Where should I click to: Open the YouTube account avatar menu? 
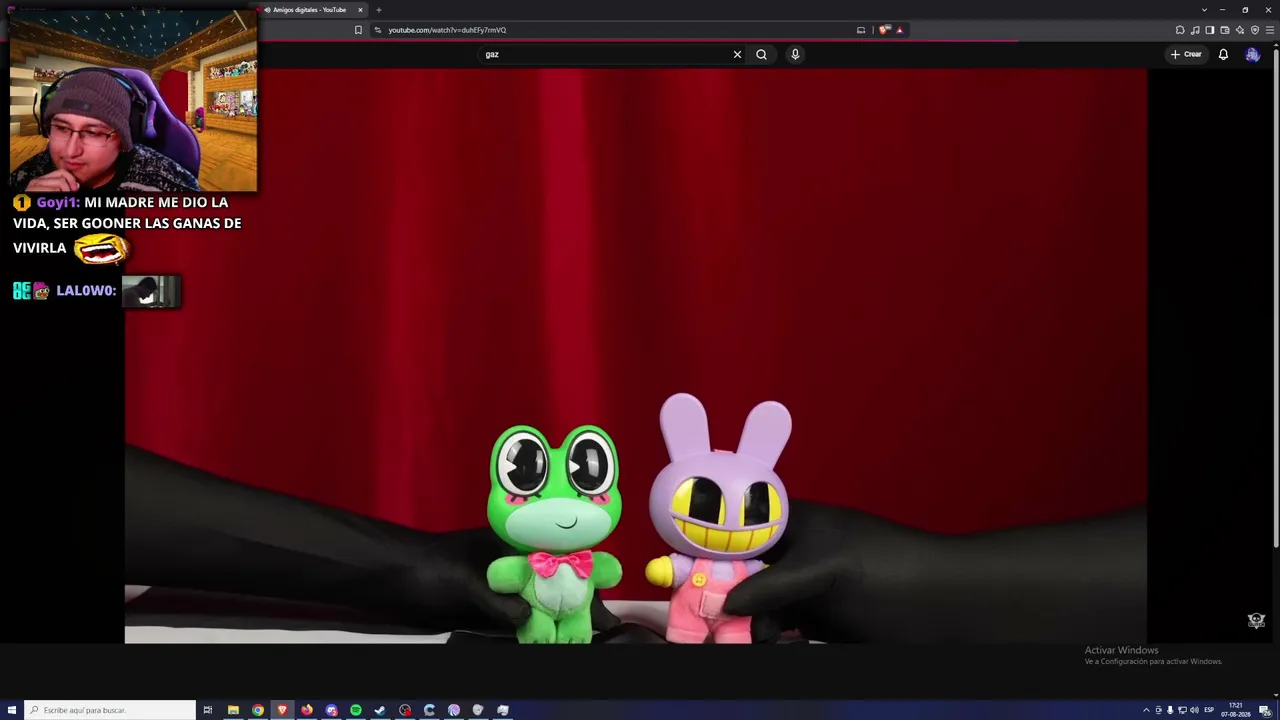[1252, 55]
